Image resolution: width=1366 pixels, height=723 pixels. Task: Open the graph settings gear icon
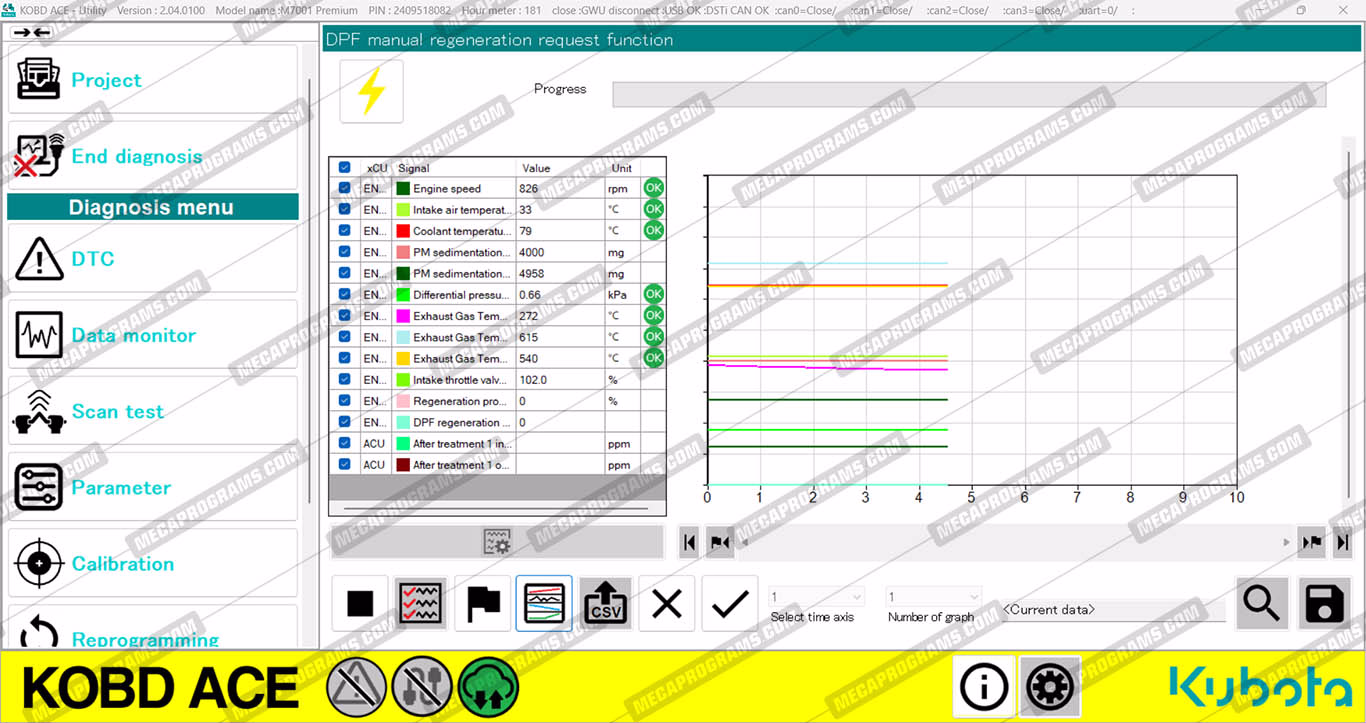coord(496,541)
